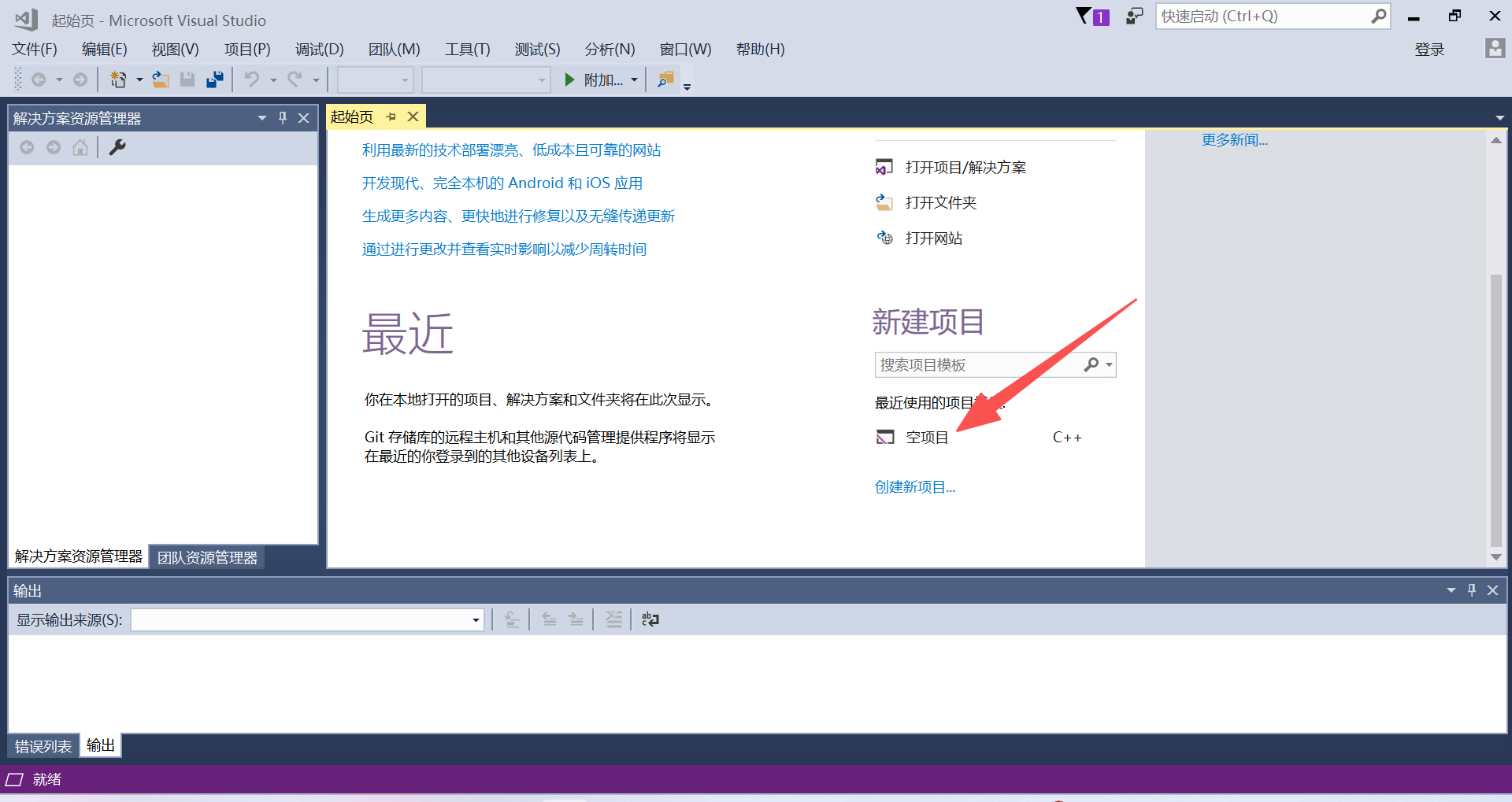Toggle auto-hide pin on Output panel

point(1471,589)
